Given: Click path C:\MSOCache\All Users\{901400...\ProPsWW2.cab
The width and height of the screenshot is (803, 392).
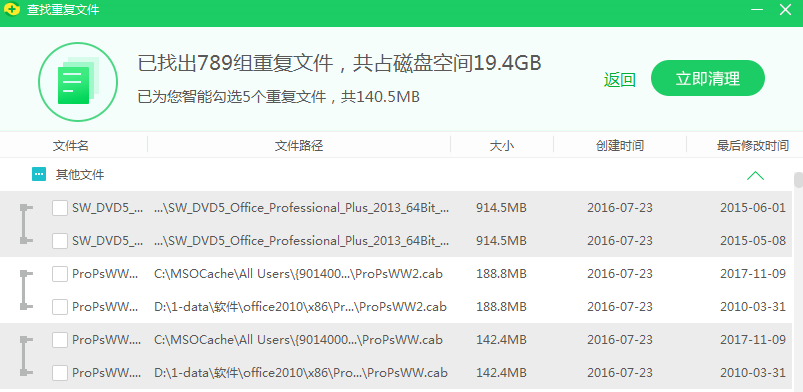Looking at the screenshot, I should [299, 274].
